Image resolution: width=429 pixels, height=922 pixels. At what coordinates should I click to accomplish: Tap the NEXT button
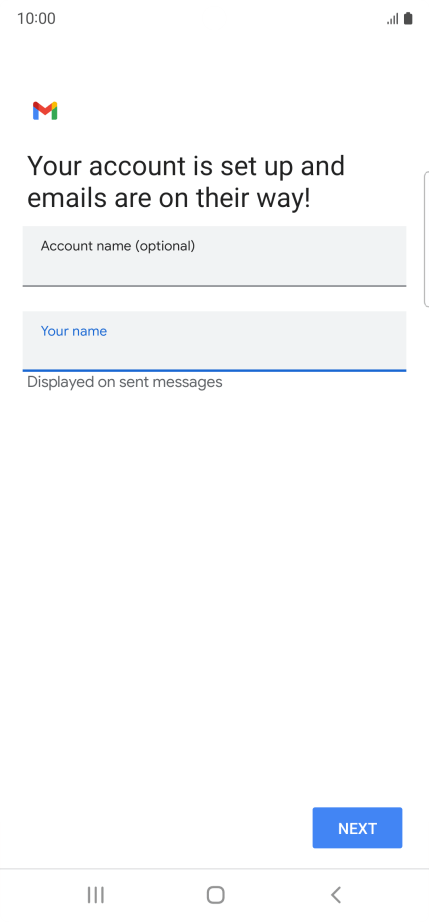[357, 828]
